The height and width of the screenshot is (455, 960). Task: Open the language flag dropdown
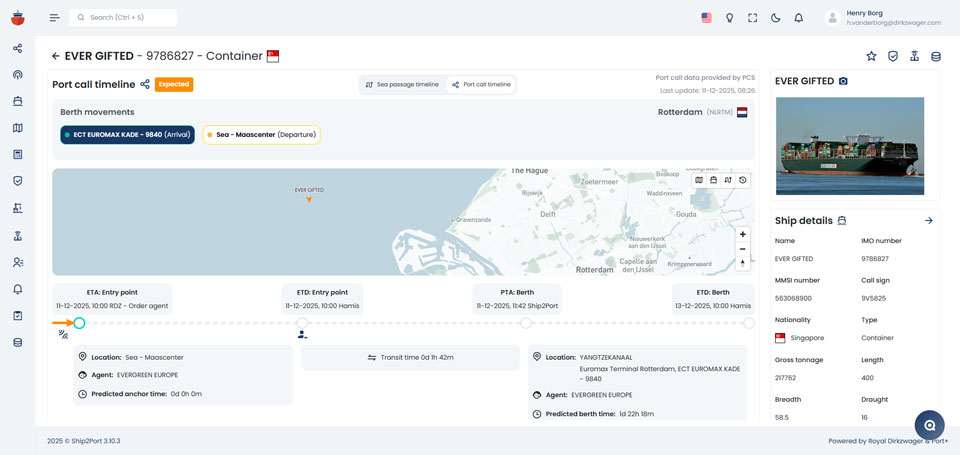point(706,18)
